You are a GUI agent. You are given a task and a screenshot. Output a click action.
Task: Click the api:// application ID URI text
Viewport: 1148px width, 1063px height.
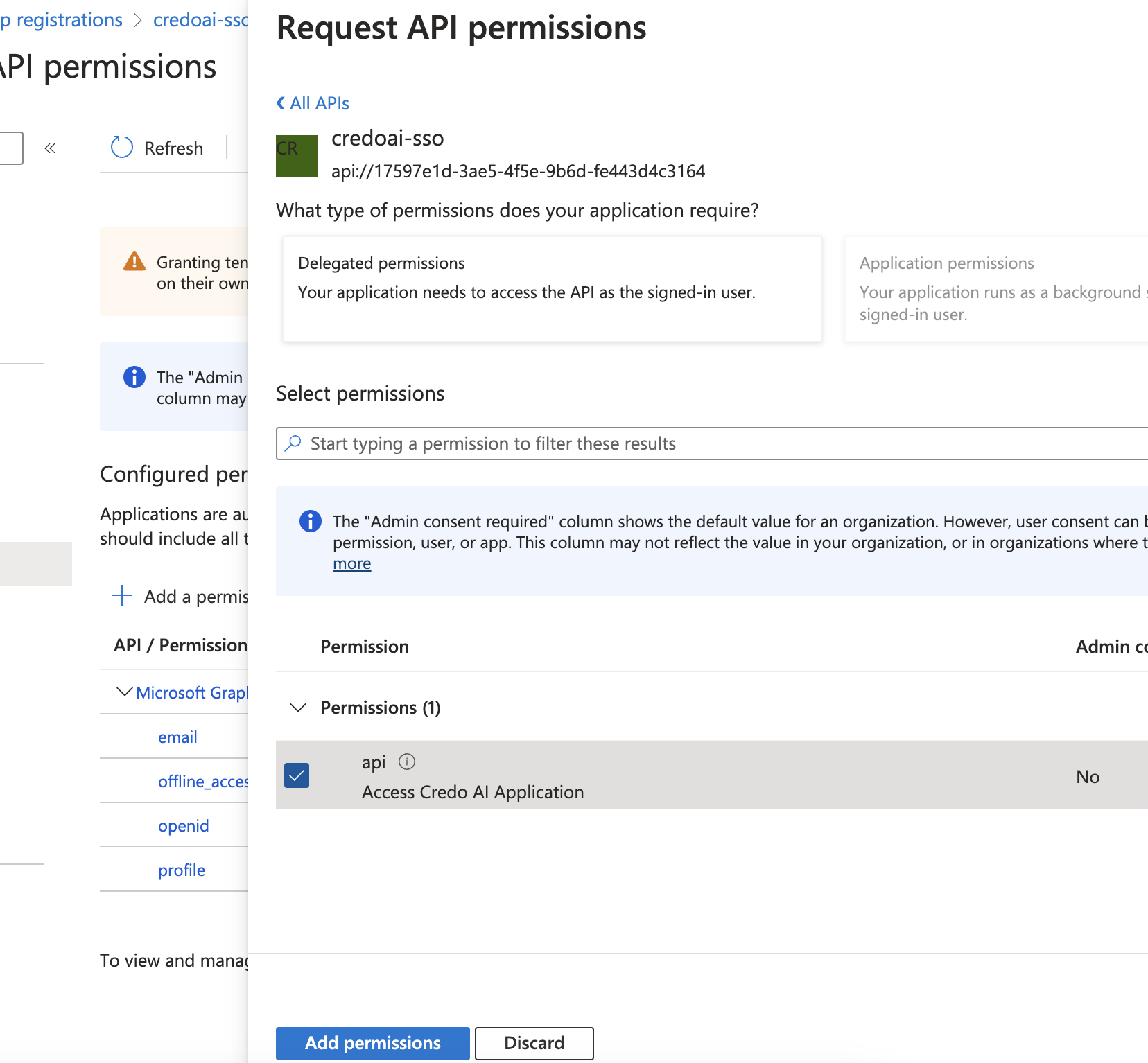point(519,171)
